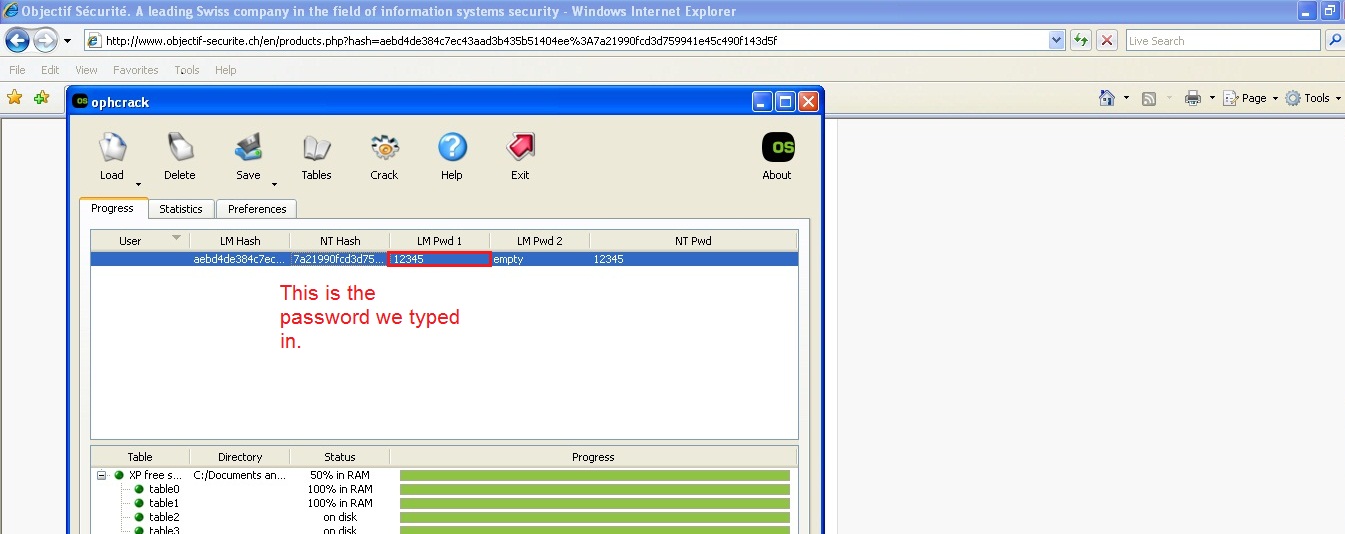This screenshot has height=534, width=1345.
Task: Select the LM hash cell aebd4de384c7ec...
Action: tap(239, 259)
